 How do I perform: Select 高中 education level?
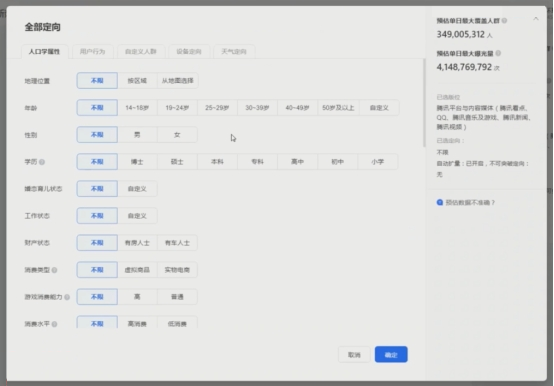tap(297, 162)
